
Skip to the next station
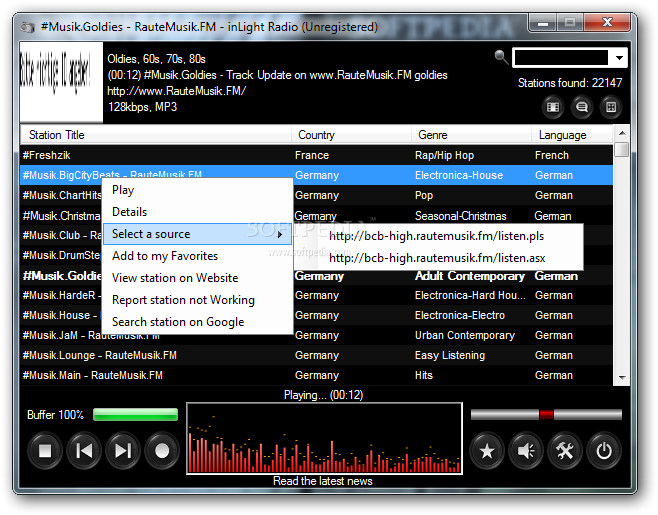(123, 451)
